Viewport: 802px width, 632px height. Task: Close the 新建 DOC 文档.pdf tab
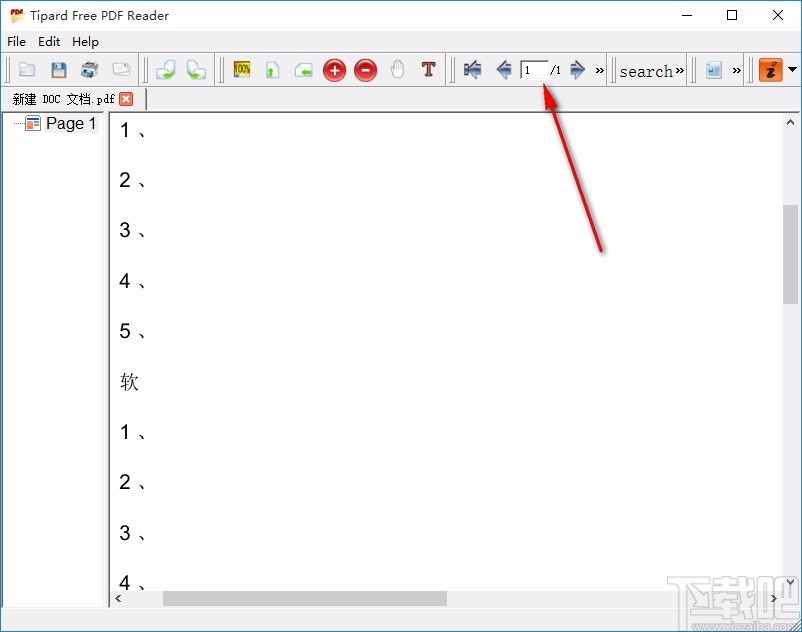tap(126, 99)
